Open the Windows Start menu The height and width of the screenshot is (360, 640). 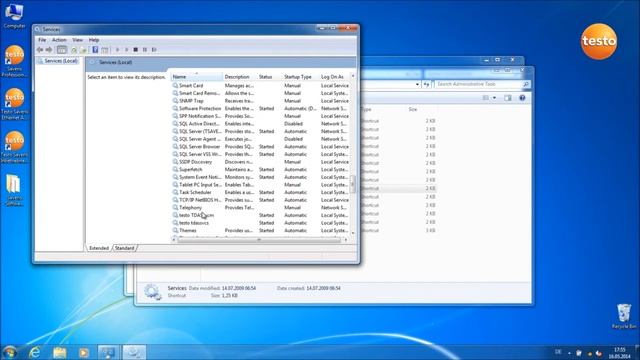pyautogui.click(x=9, y=352)
